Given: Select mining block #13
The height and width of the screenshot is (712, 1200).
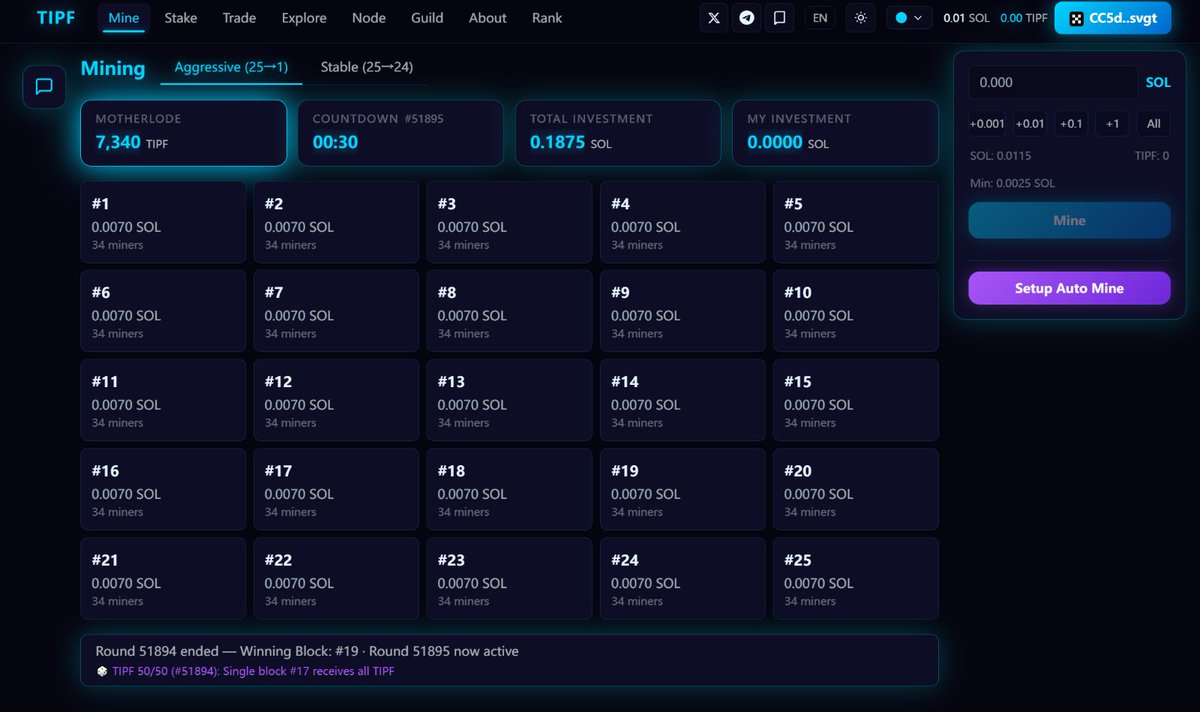Looking at the screenshot, I should pos(509,400).
